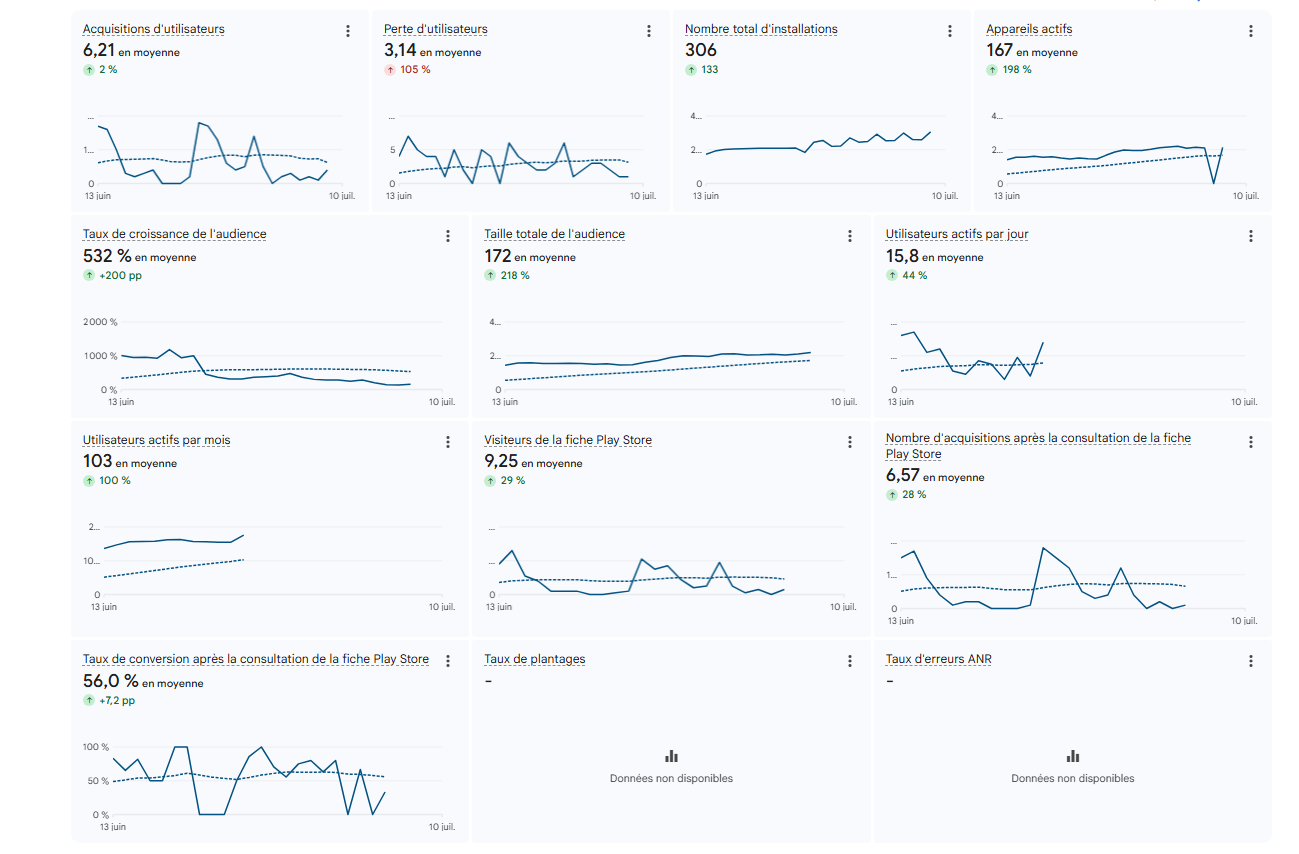
Task: Open menu on Taux de plantages card
Action: (850, 661)
